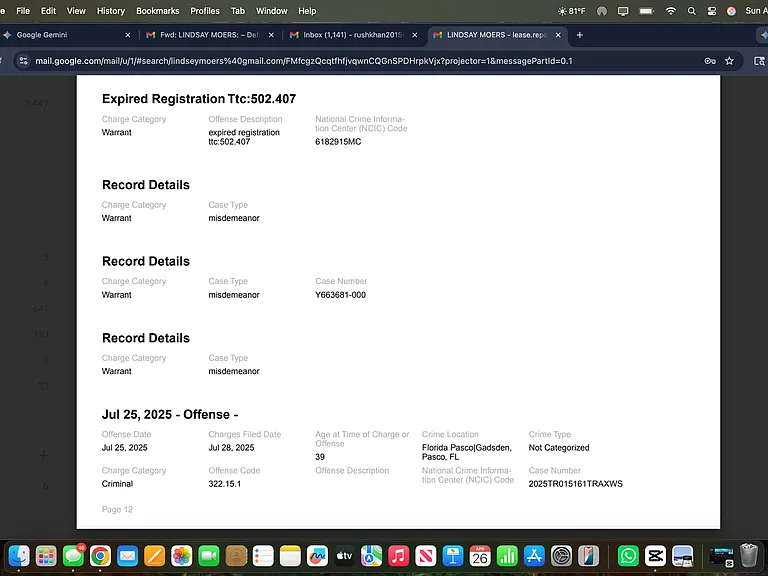Click weather 81°F in menu bar

click(572, 11)
